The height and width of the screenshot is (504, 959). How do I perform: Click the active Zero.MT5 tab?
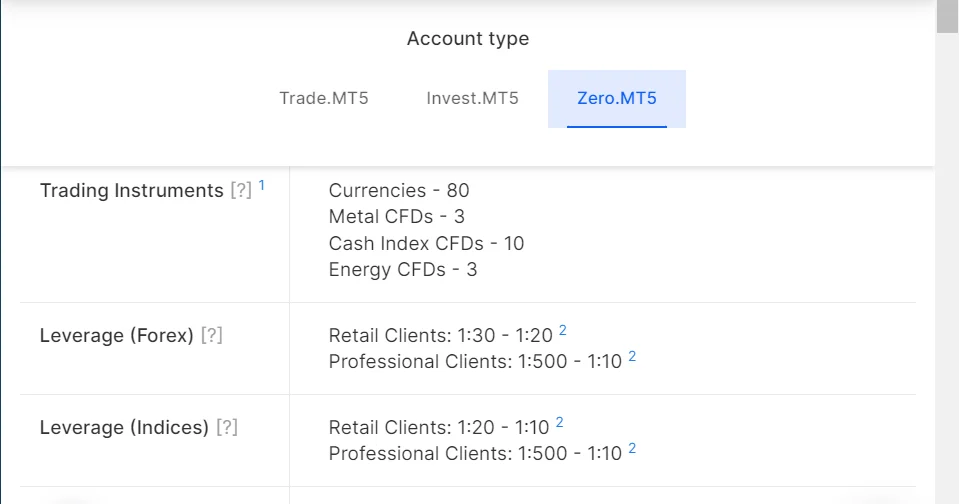(616, 98)
